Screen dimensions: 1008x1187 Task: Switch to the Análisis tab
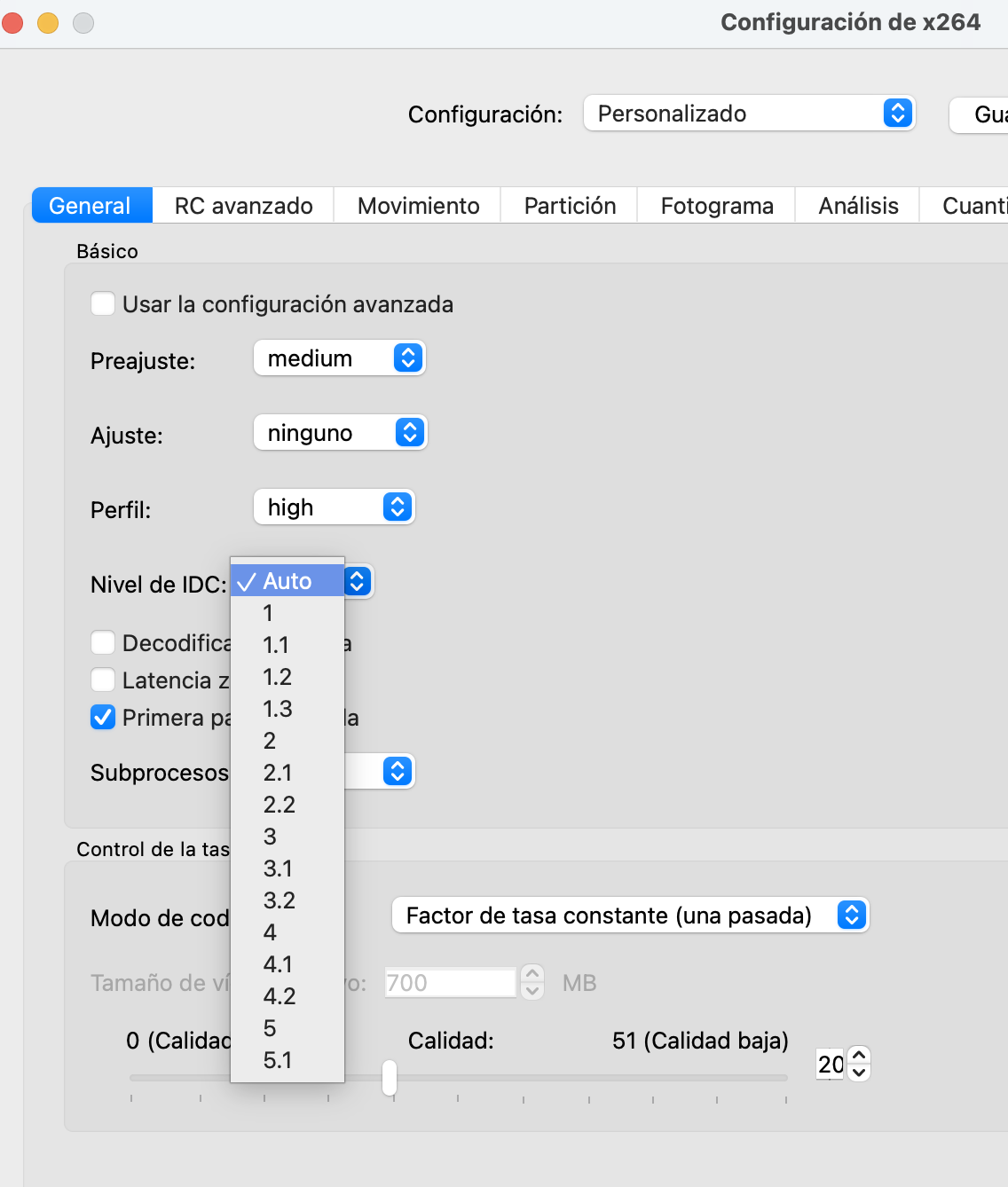(857, 205)
